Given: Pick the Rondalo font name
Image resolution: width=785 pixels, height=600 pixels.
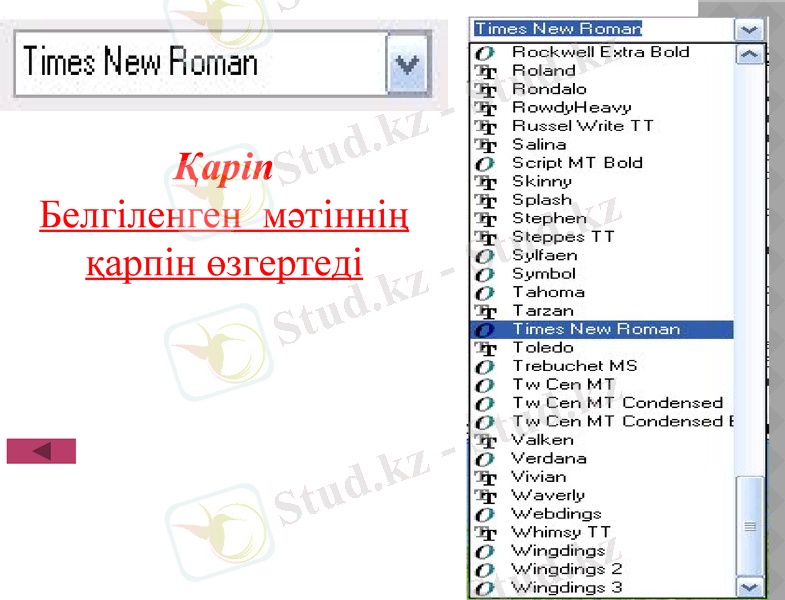Looking at the screenshot, I should point(549,89).
